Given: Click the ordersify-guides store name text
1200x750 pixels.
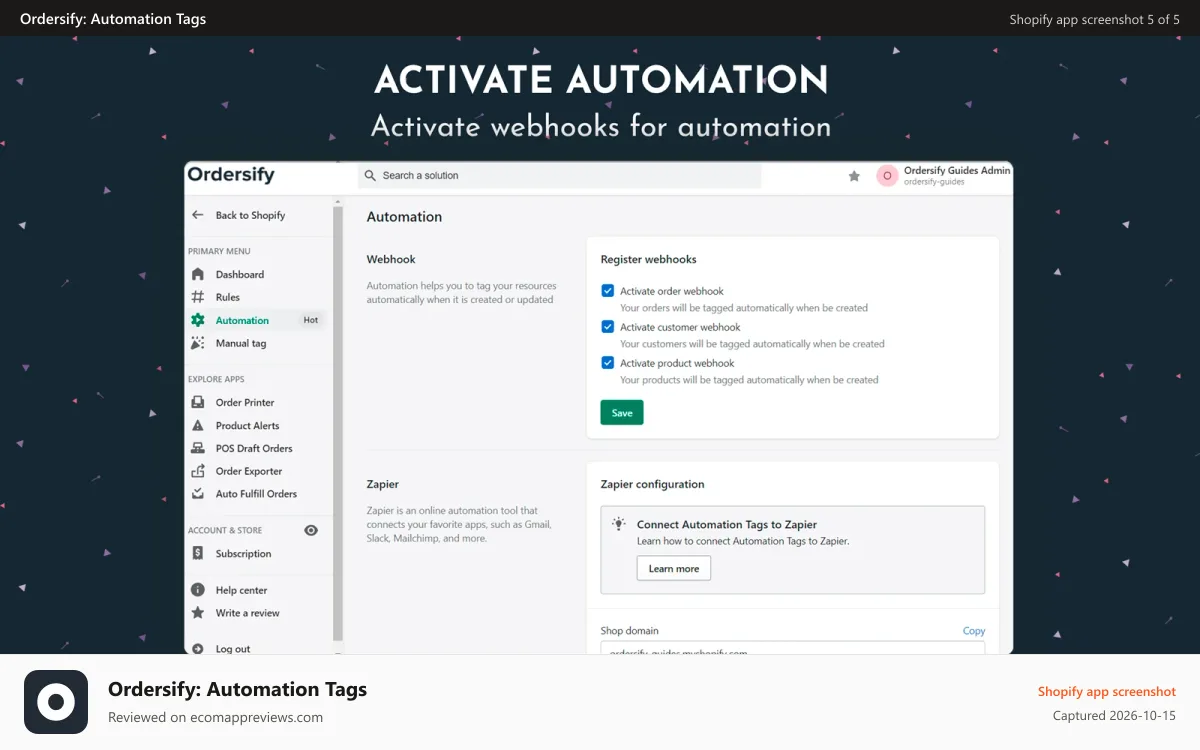Looking at the screenshot, I should (x=934, y=182).
